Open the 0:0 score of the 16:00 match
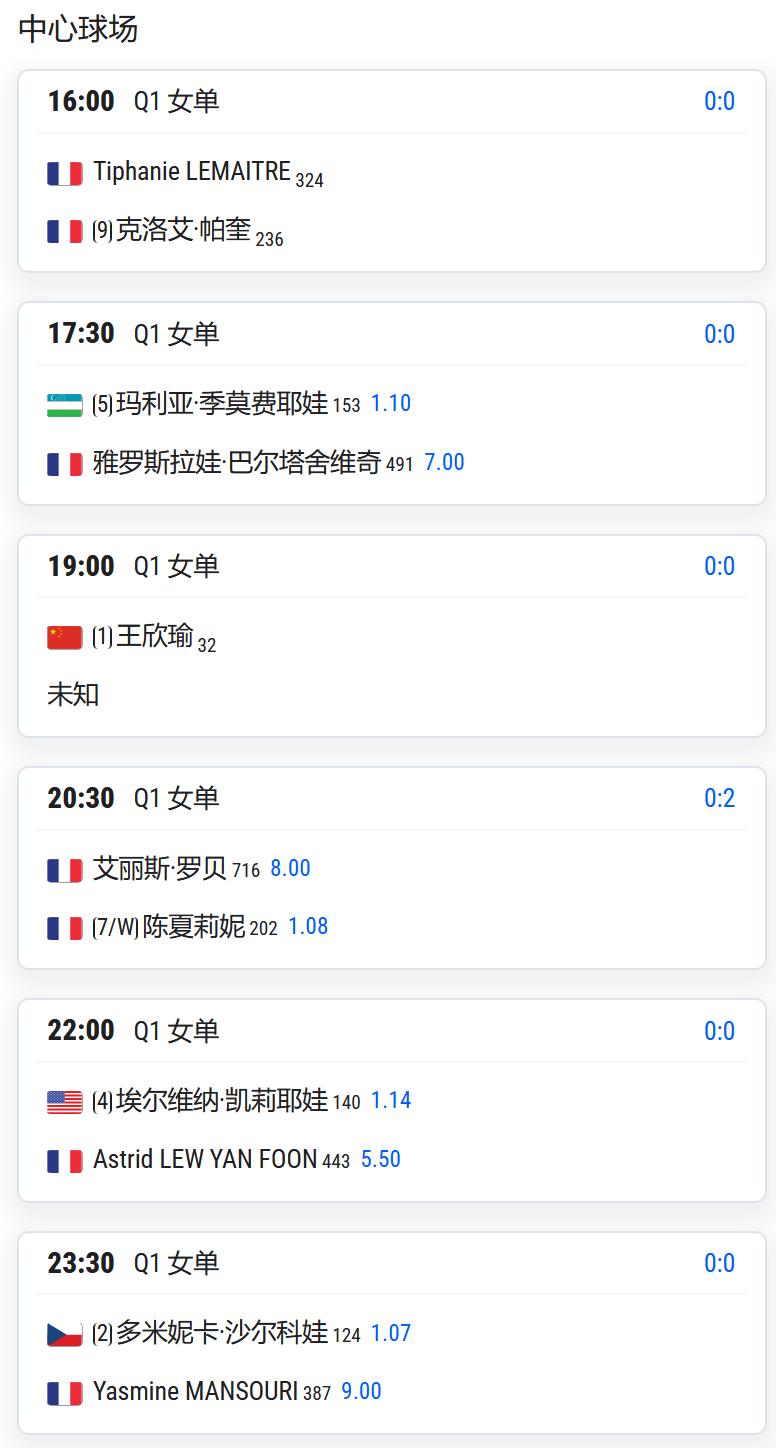 click(720, 101)
